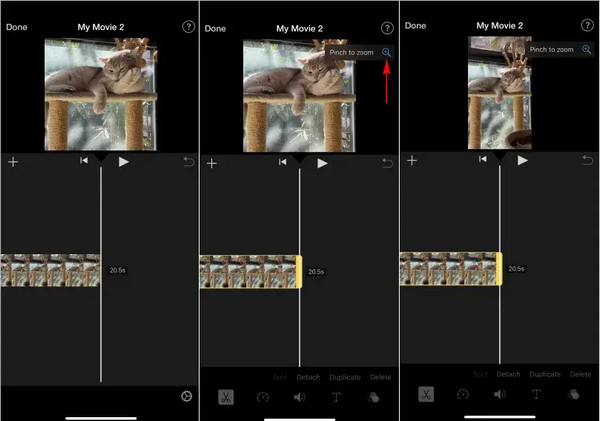
Task: Open the volume tool in middle screen
Action: click(299, 397)
